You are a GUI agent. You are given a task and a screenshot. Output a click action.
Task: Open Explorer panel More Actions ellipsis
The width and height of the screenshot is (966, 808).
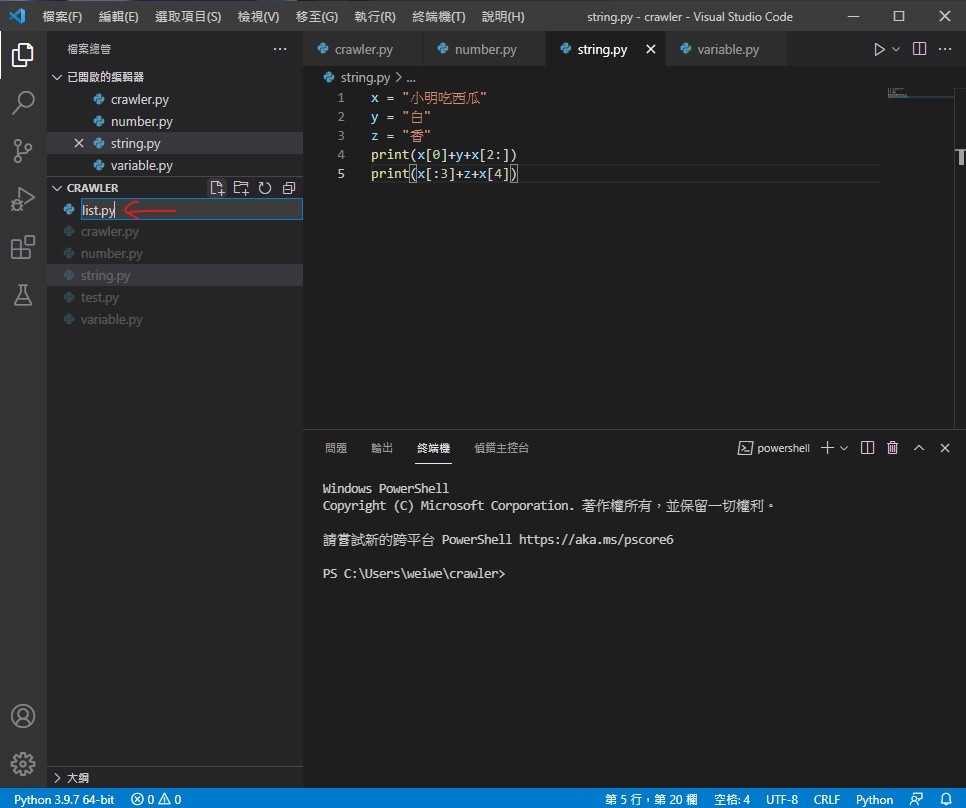(x=280, y=49)
